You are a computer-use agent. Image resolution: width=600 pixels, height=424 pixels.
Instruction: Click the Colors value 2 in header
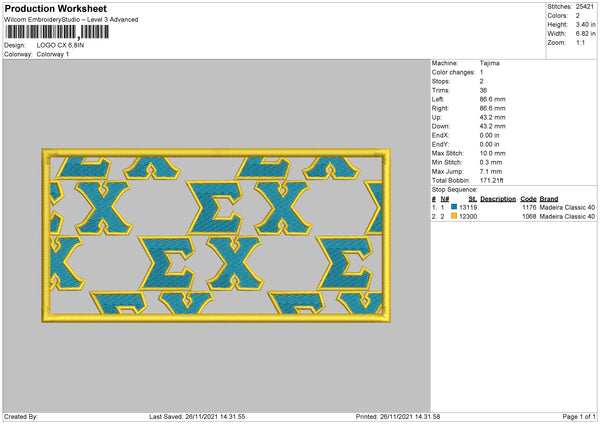(x=578, y=16)
